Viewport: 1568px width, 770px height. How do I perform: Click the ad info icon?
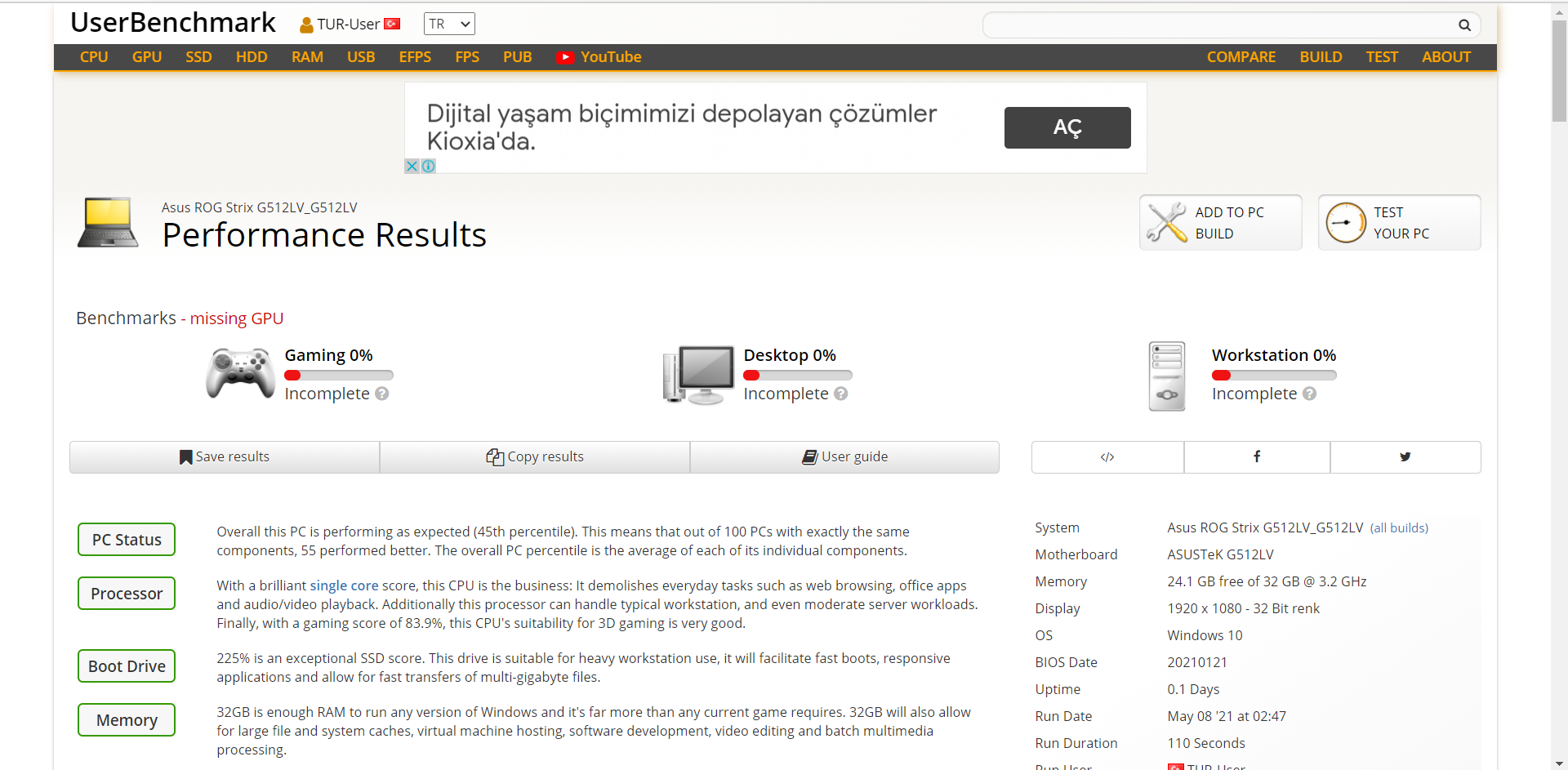428,166
